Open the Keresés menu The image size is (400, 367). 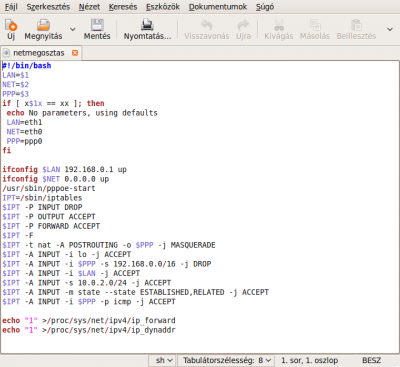click(x=123, y=7)
